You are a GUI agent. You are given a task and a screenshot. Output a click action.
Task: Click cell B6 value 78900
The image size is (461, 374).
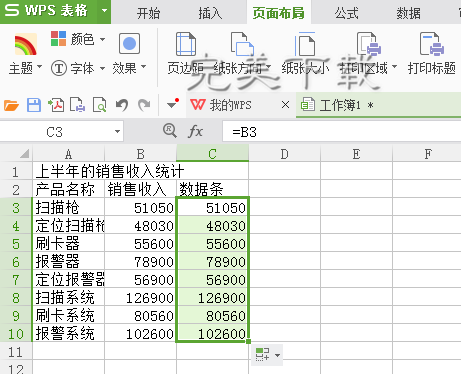click(x=140, y=262)
